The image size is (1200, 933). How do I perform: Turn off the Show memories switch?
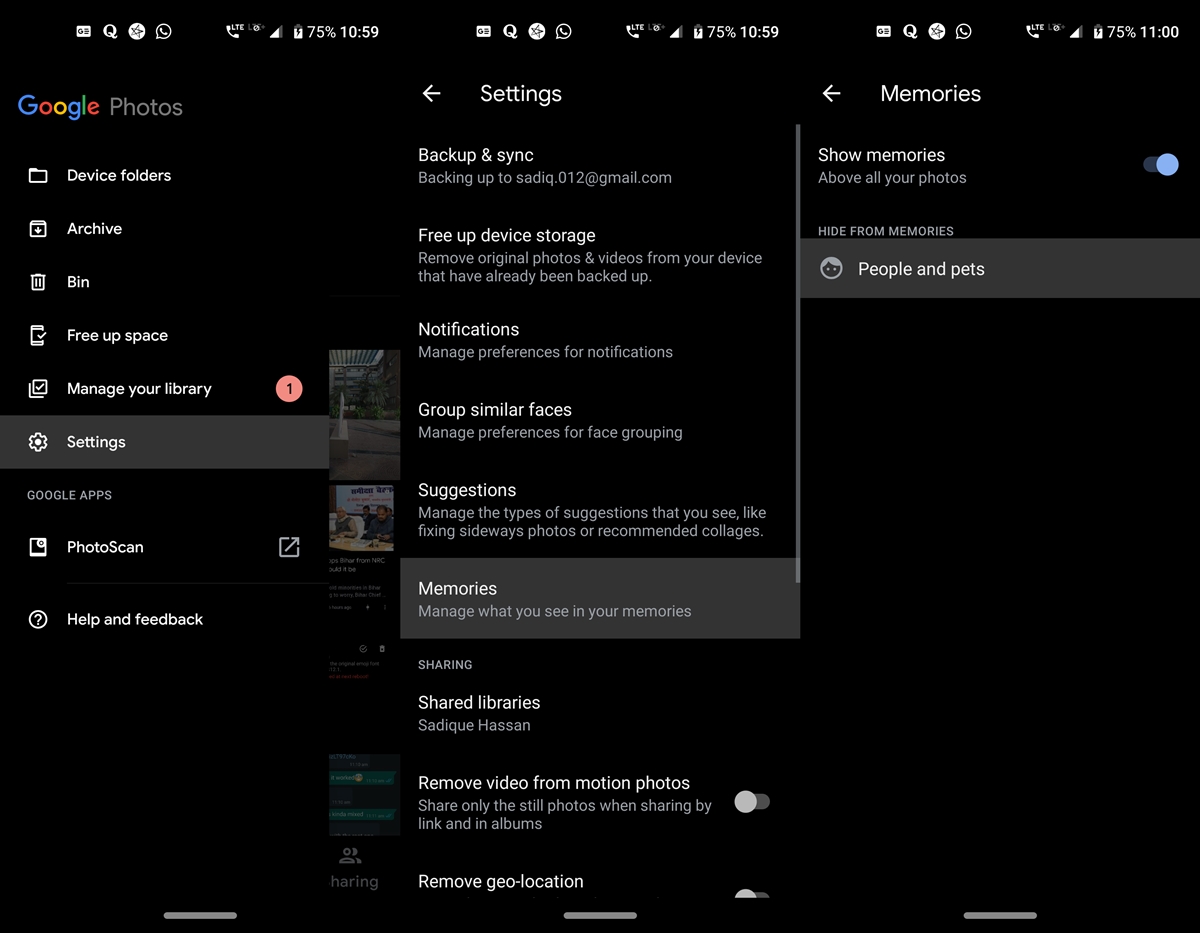pos(1161,165)
